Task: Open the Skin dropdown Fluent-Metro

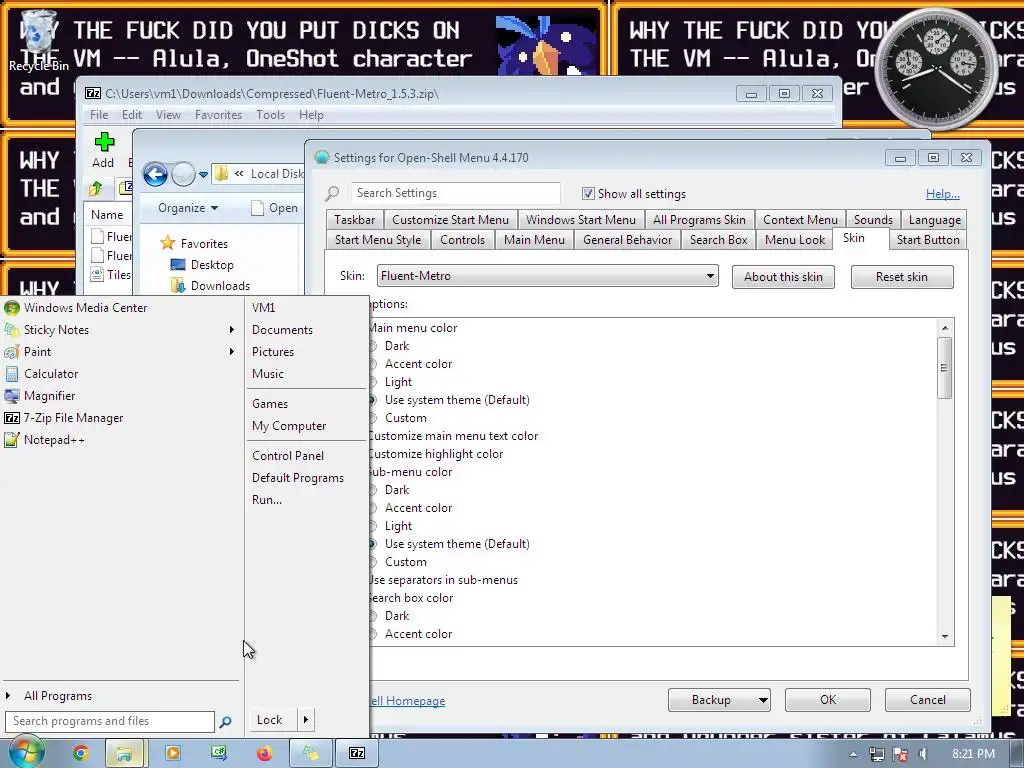Action: pyautogui.click(x=547, y=276)
